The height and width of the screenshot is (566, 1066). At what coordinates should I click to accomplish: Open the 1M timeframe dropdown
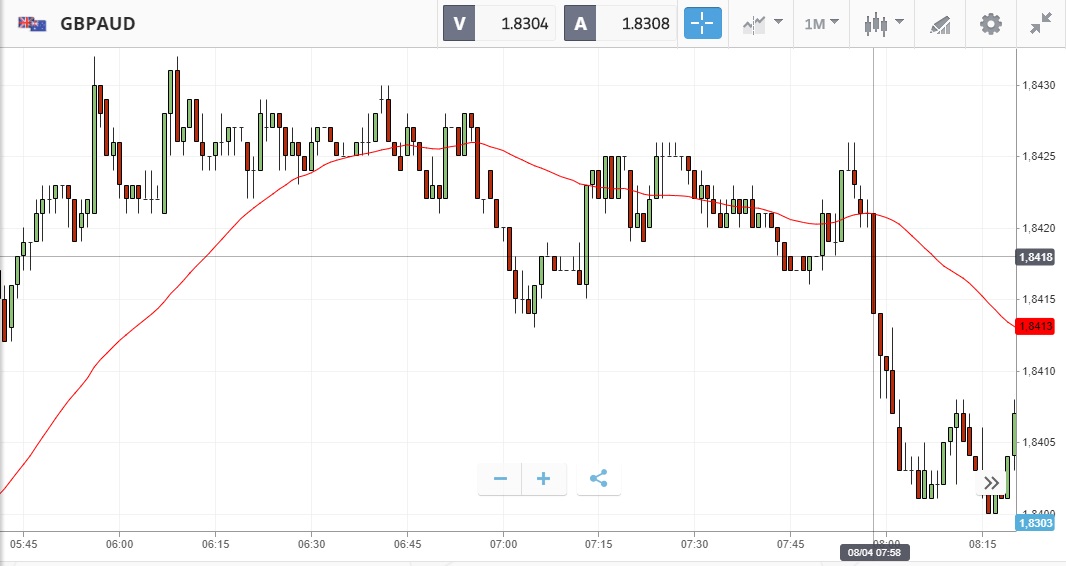[x=822, y=23]
